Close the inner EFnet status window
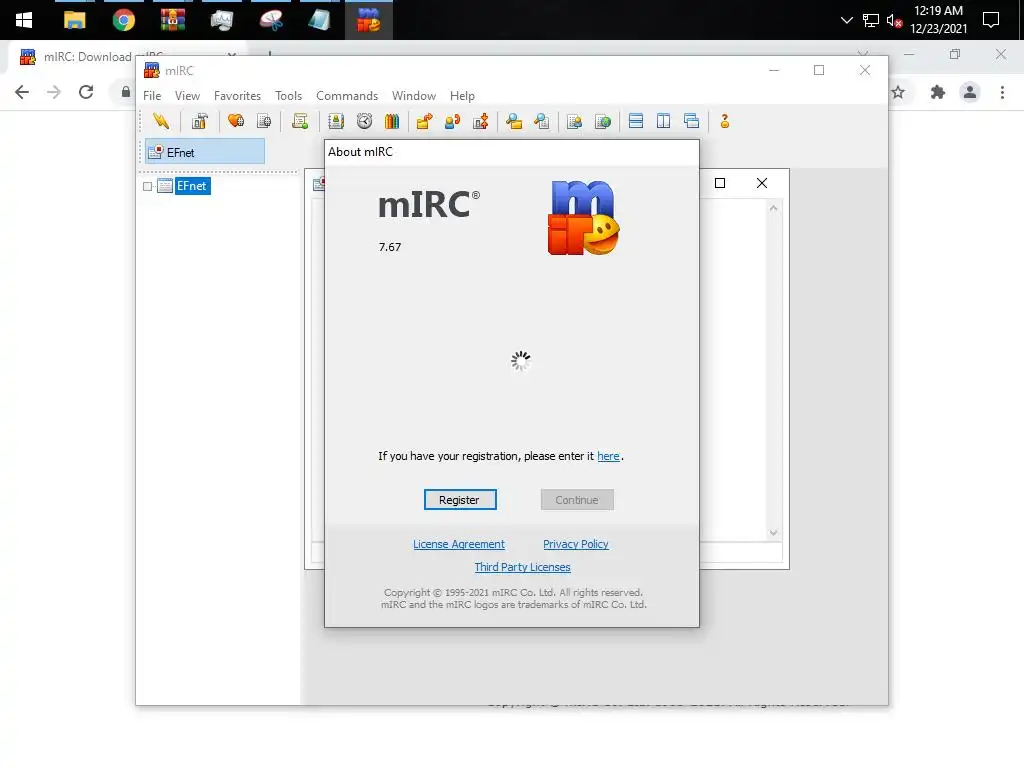 pos(761,184)
